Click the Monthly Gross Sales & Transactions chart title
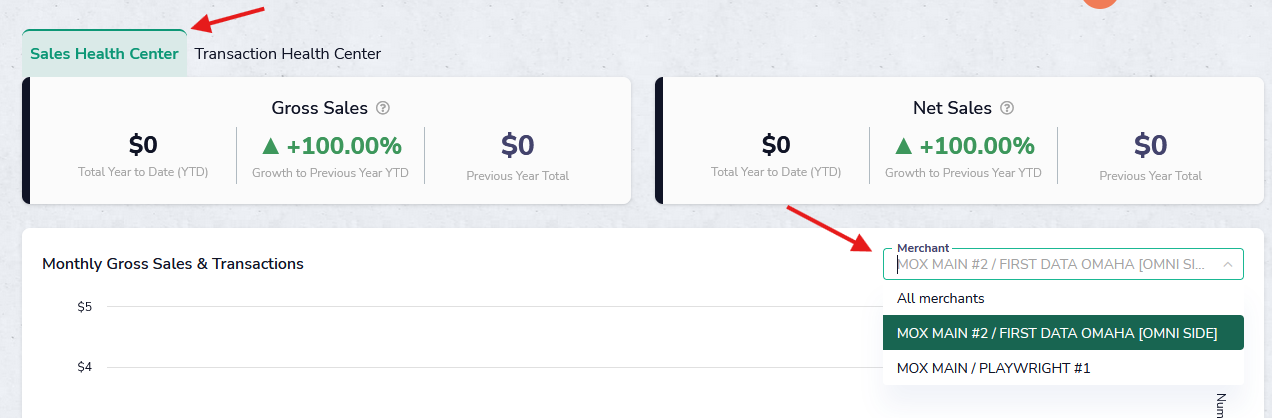Image resolution: width=1272 pixels, height=418 pixels. pyautogui.click(x=173, y=264)
